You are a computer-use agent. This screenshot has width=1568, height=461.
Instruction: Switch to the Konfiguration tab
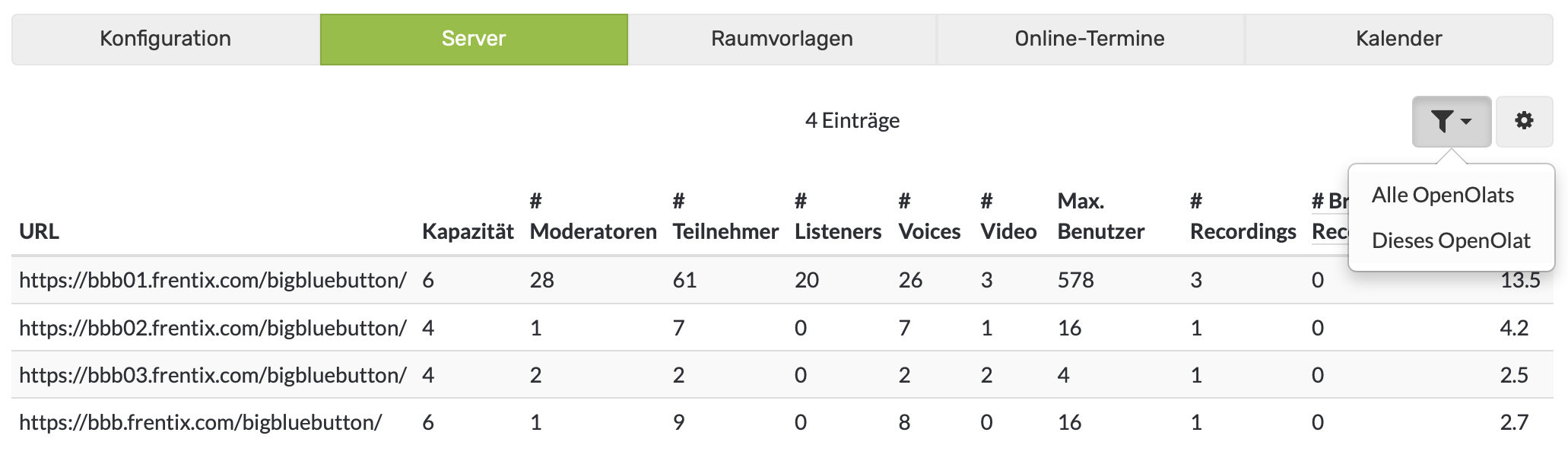166,39
